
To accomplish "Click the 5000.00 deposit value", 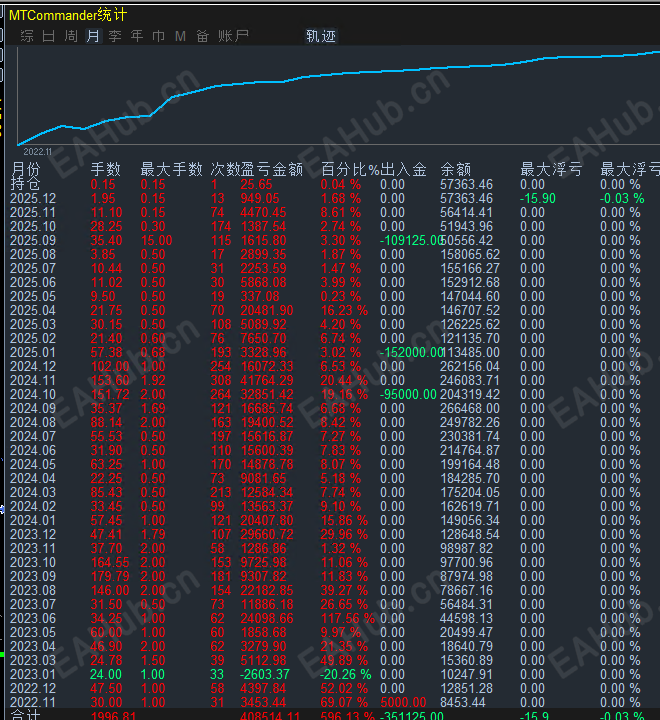I will click(403, 703).
